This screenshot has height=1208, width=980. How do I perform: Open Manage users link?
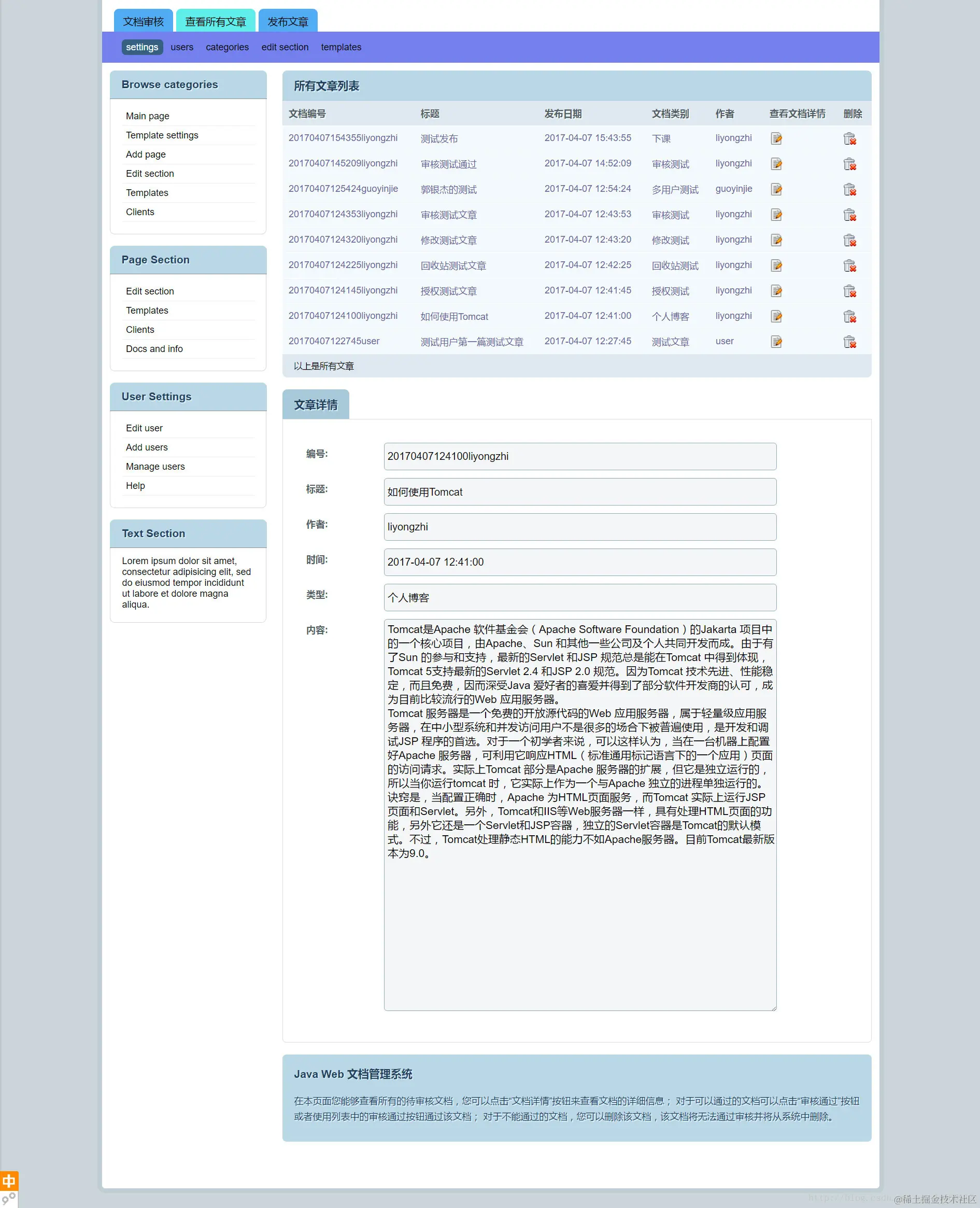point(155,467)
